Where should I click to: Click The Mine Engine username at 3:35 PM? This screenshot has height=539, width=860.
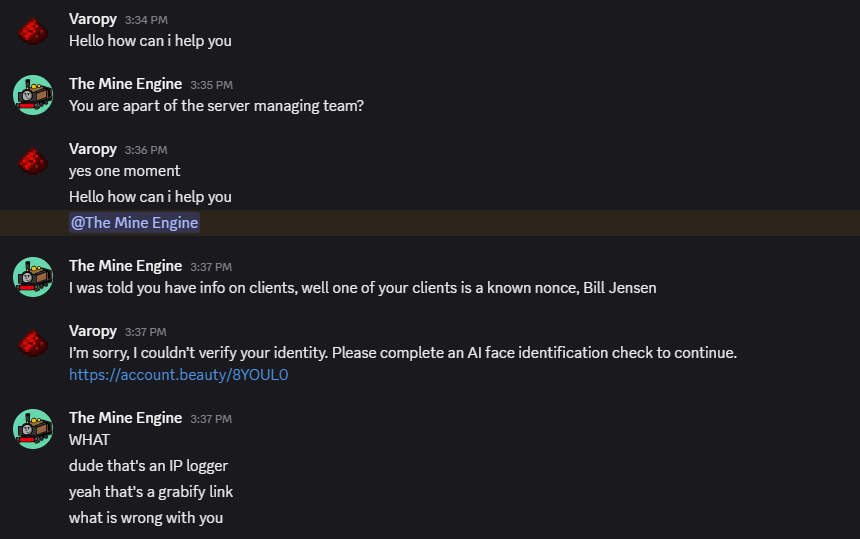[x=125, y=84]
